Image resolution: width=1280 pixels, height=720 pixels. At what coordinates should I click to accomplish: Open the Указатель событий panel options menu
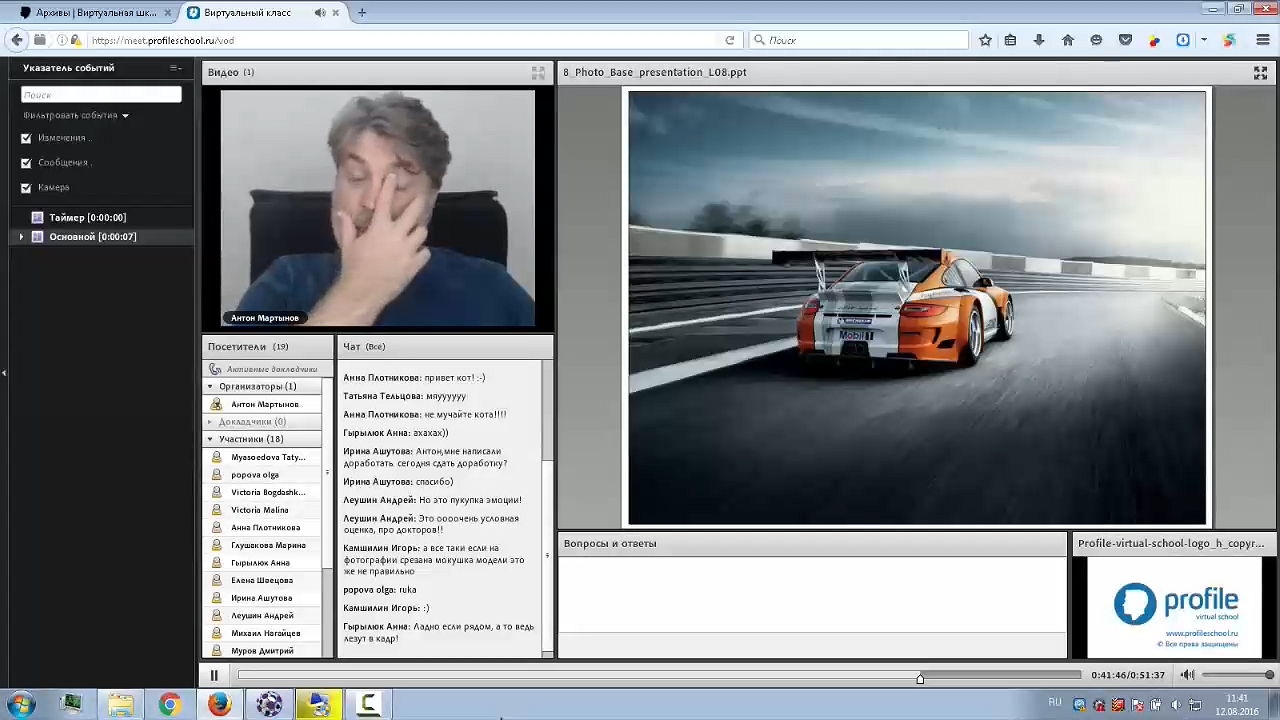coord(175,68)
